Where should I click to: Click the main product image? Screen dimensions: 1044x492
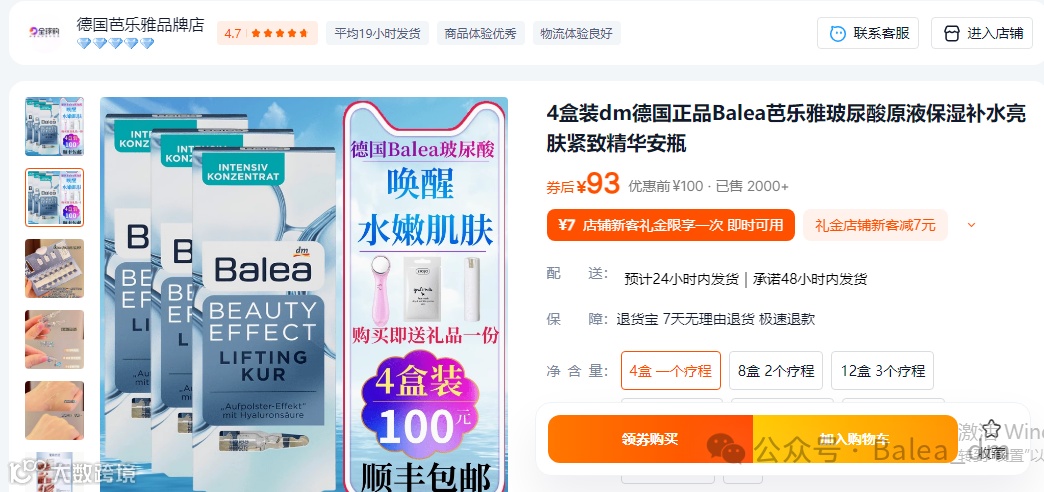point(304,295)
